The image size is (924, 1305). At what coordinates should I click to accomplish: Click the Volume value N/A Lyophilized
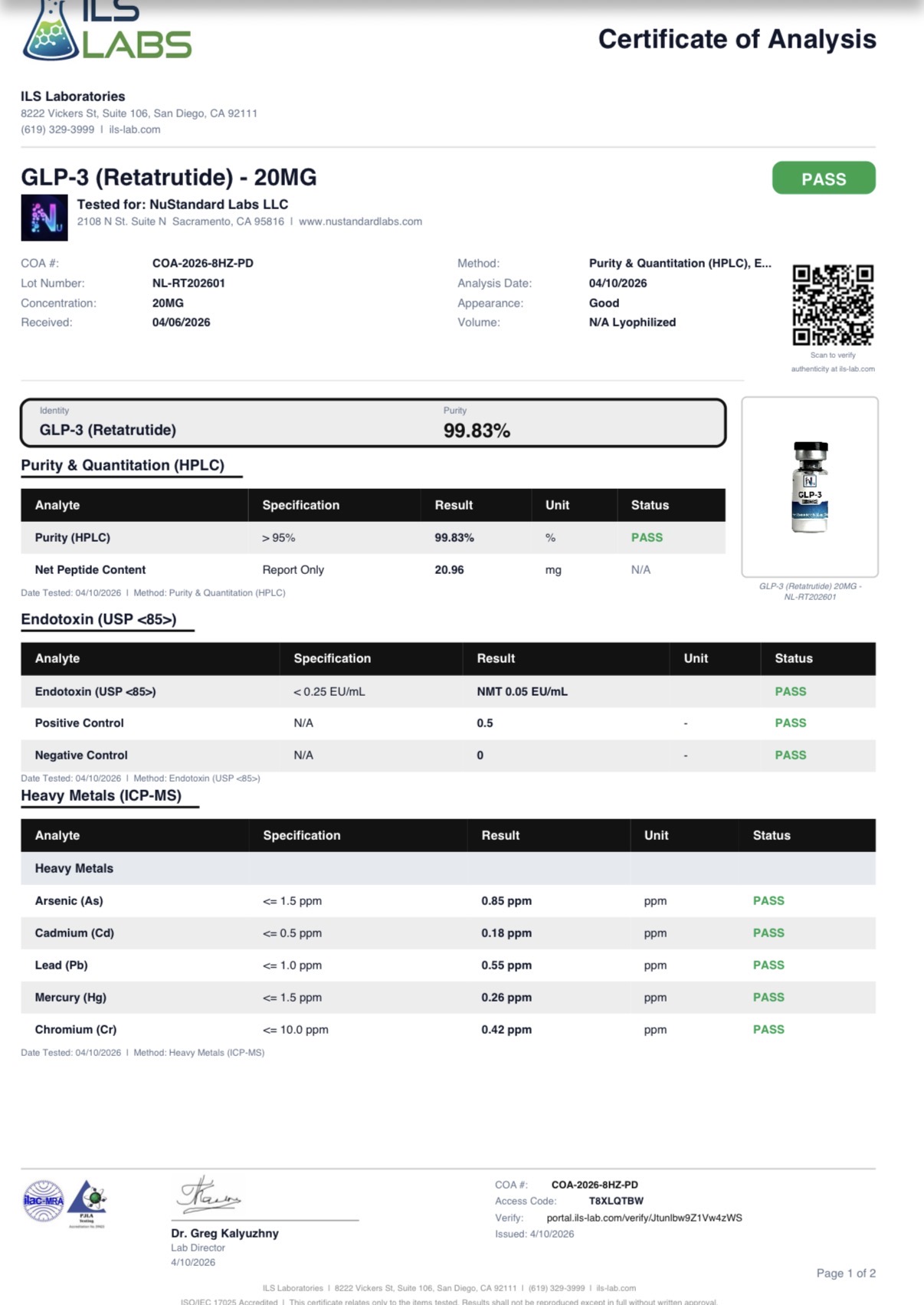pos(632,322)
